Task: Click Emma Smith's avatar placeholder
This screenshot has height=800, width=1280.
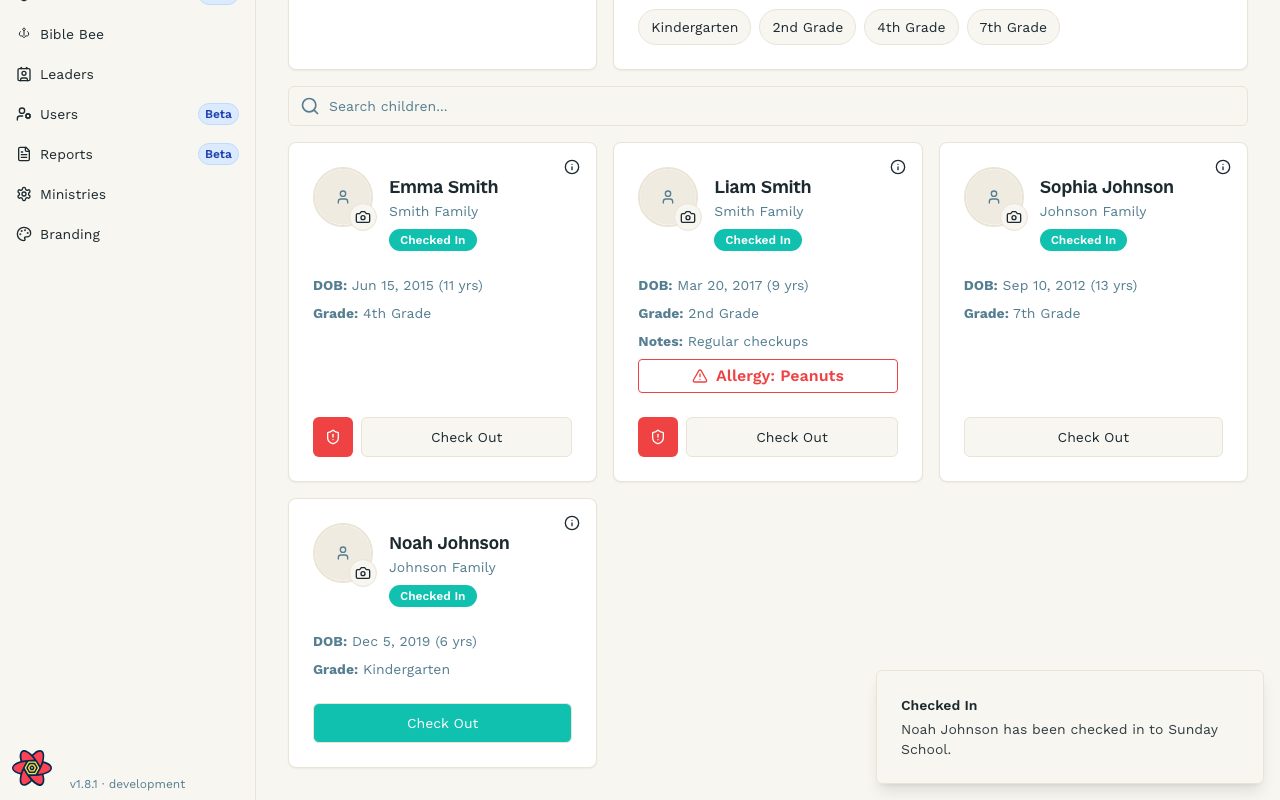Action: click(x=343, y=197)
